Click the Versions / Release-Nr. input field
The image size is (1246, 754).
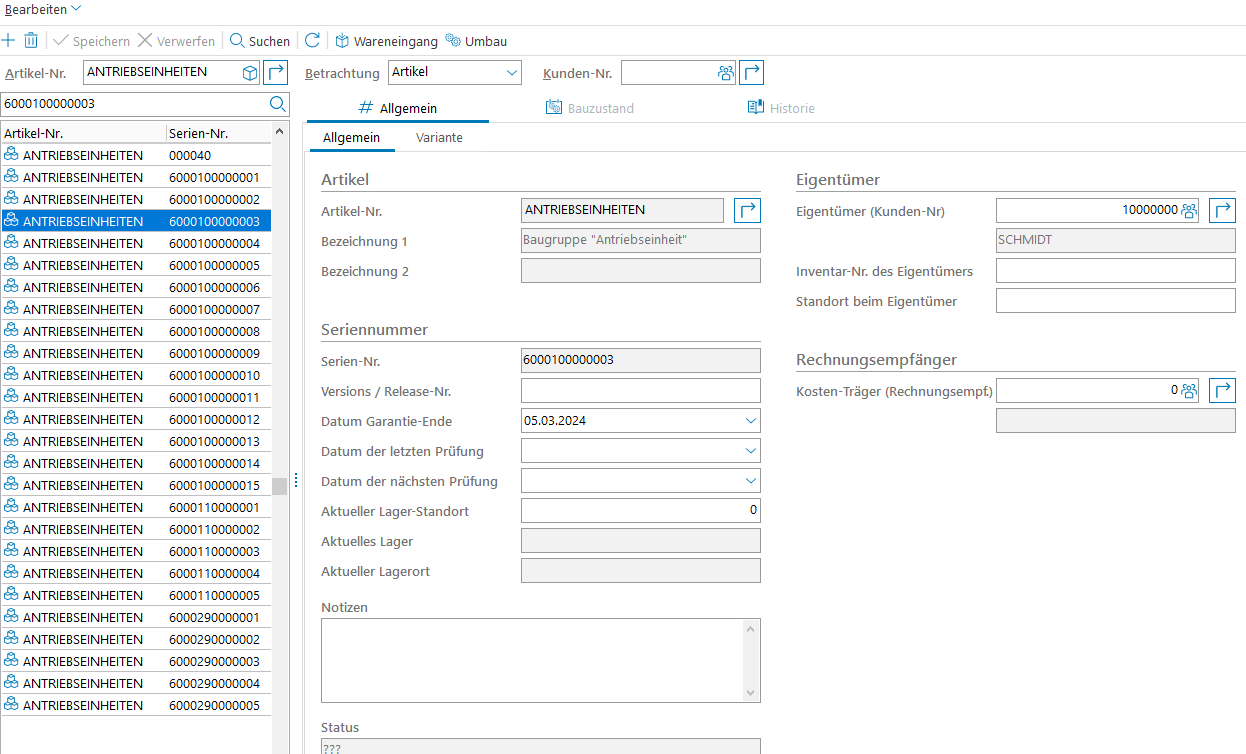[640, 391]
